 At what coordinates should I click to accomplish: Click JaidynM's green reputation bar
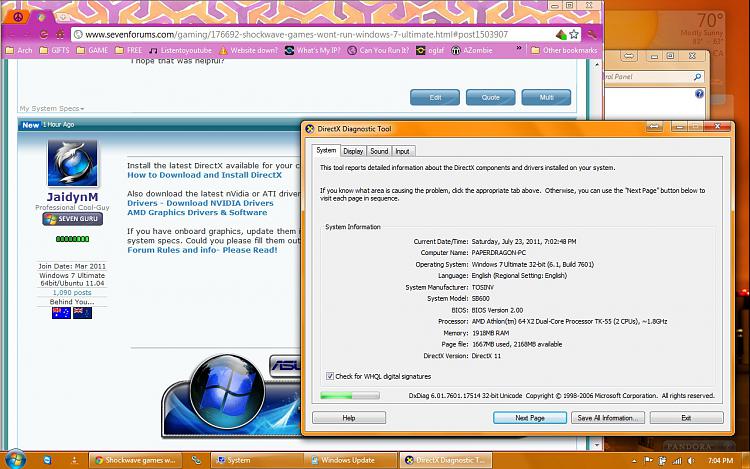pyautogui.click(x=72, y=239)
